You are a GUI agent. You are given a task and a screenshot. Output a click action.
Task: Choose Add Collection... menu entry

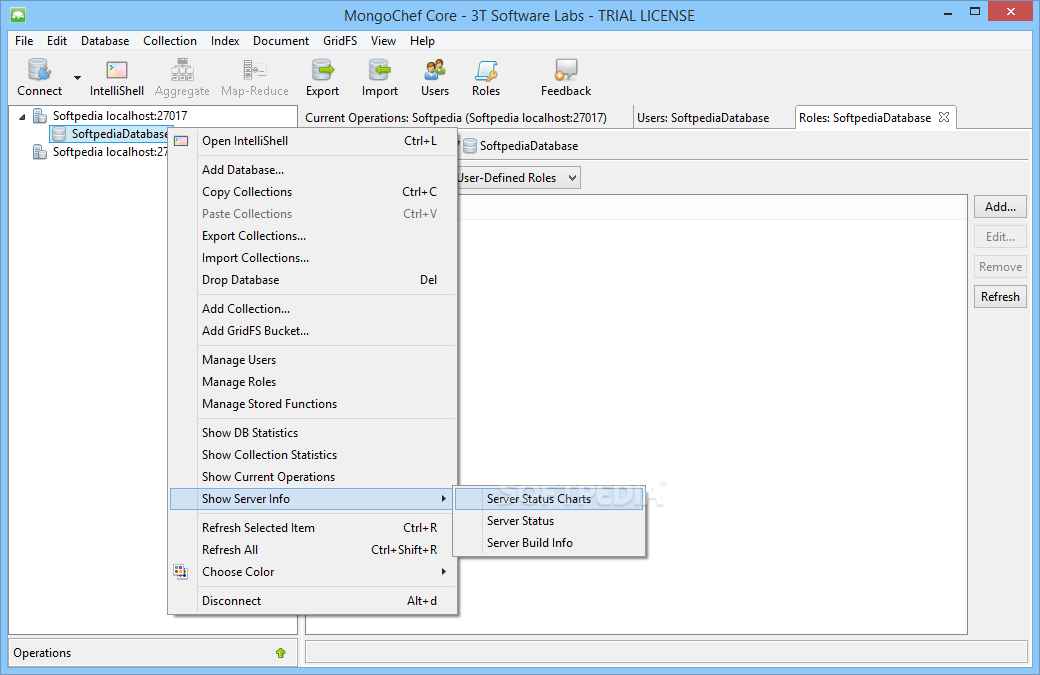(313, 308)
